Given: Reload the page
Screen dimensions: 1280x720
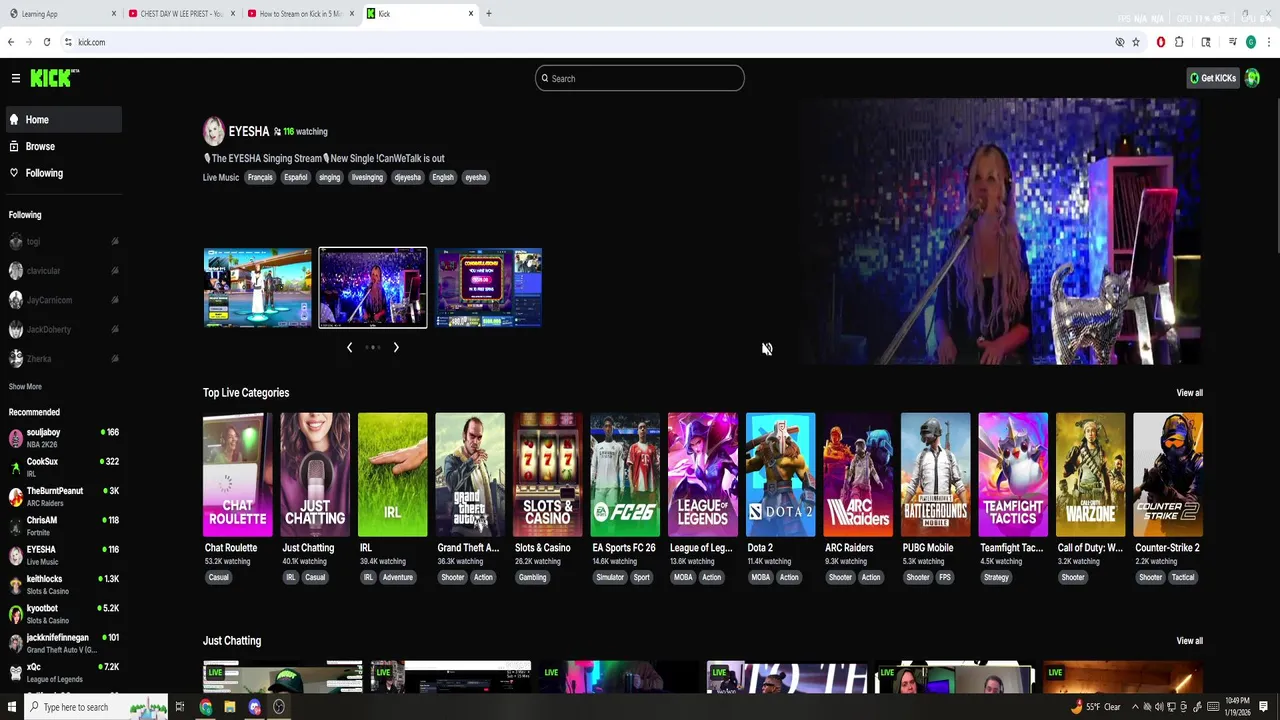Looking at the screenshot, I should (x=47, y=42).
